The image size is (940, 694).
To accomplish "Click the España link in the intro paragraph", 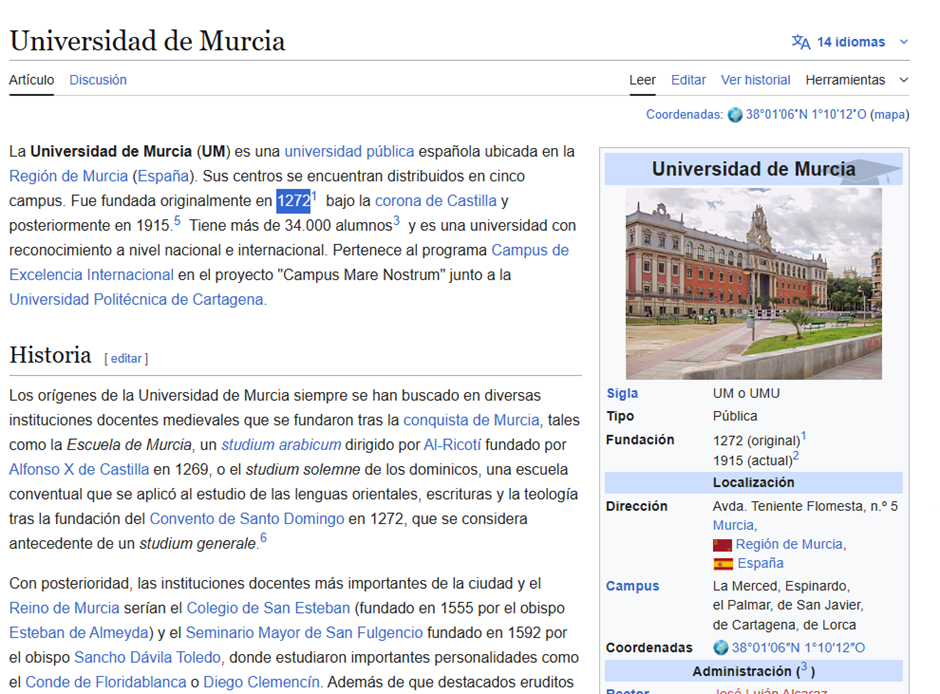I will coord(163,176).
